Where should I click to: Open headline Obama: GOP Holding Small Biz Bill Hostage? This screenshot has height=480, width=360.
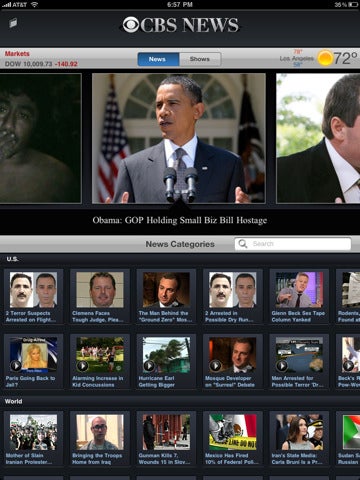click(180, 220)
